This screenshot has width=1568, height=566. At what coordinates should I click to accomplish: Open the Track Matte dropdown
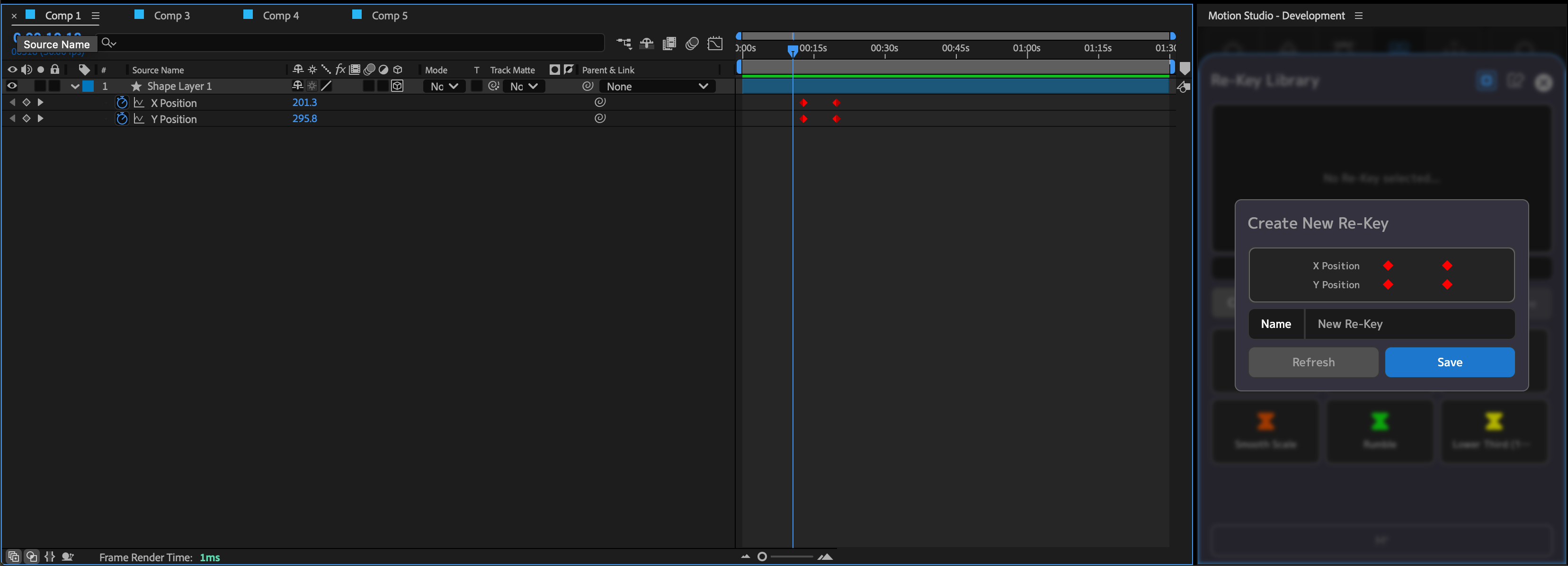(x=524, y=87)
